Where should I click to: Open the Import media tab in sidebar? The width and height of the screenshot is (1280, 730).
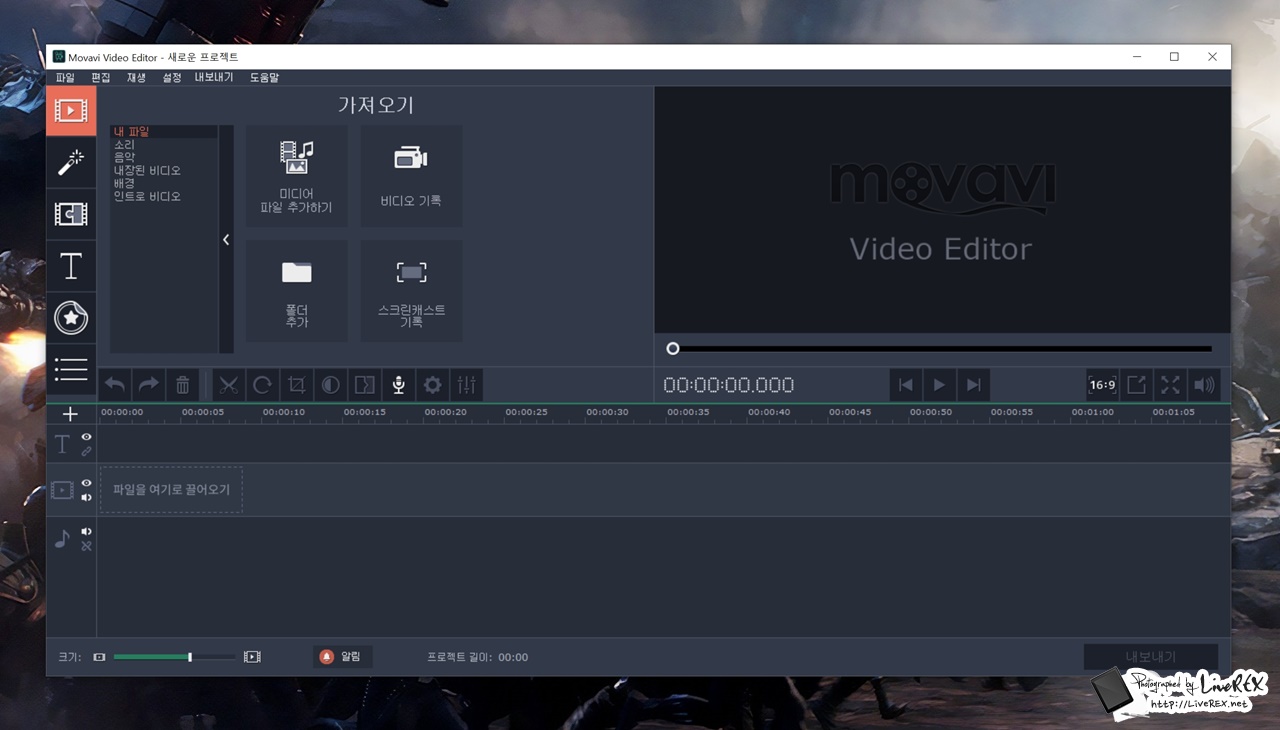[x=71, y=110]
